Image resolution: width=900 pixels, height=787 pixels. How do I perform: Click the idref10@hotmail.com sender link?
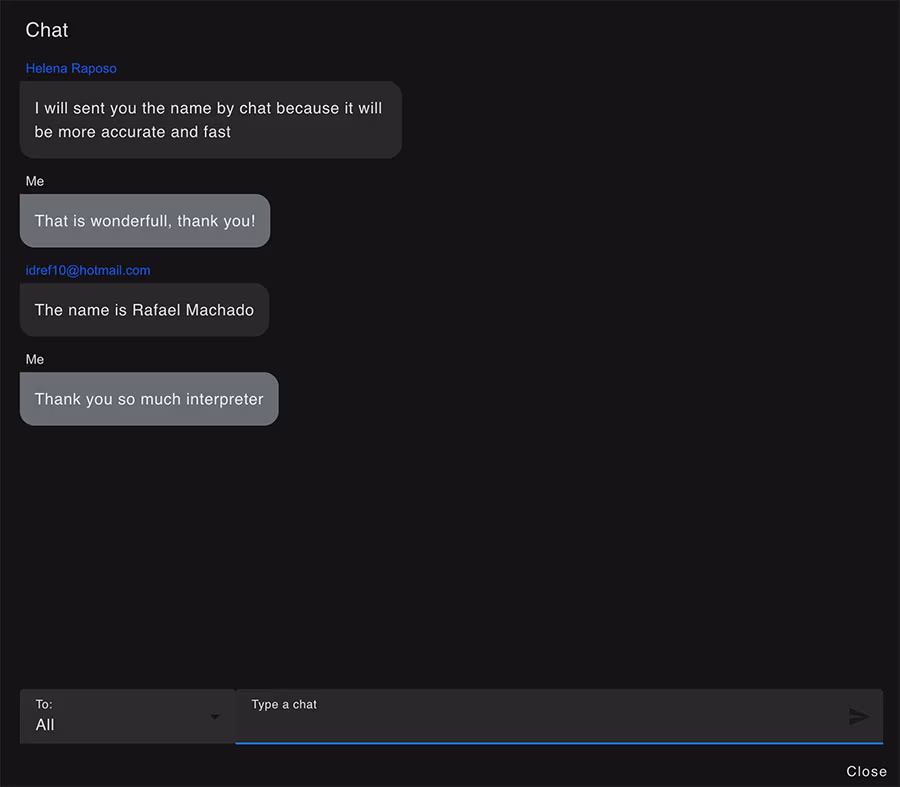click(88, 270)
